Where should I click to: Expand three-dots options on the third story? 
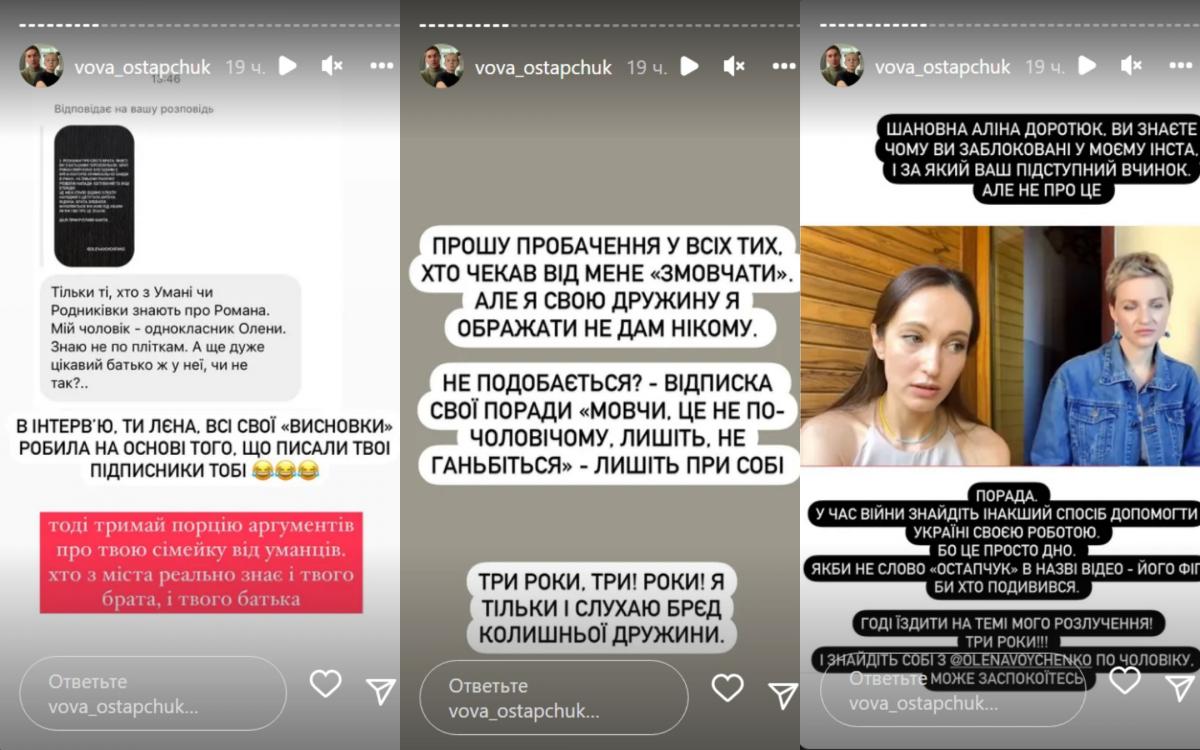1182,66
